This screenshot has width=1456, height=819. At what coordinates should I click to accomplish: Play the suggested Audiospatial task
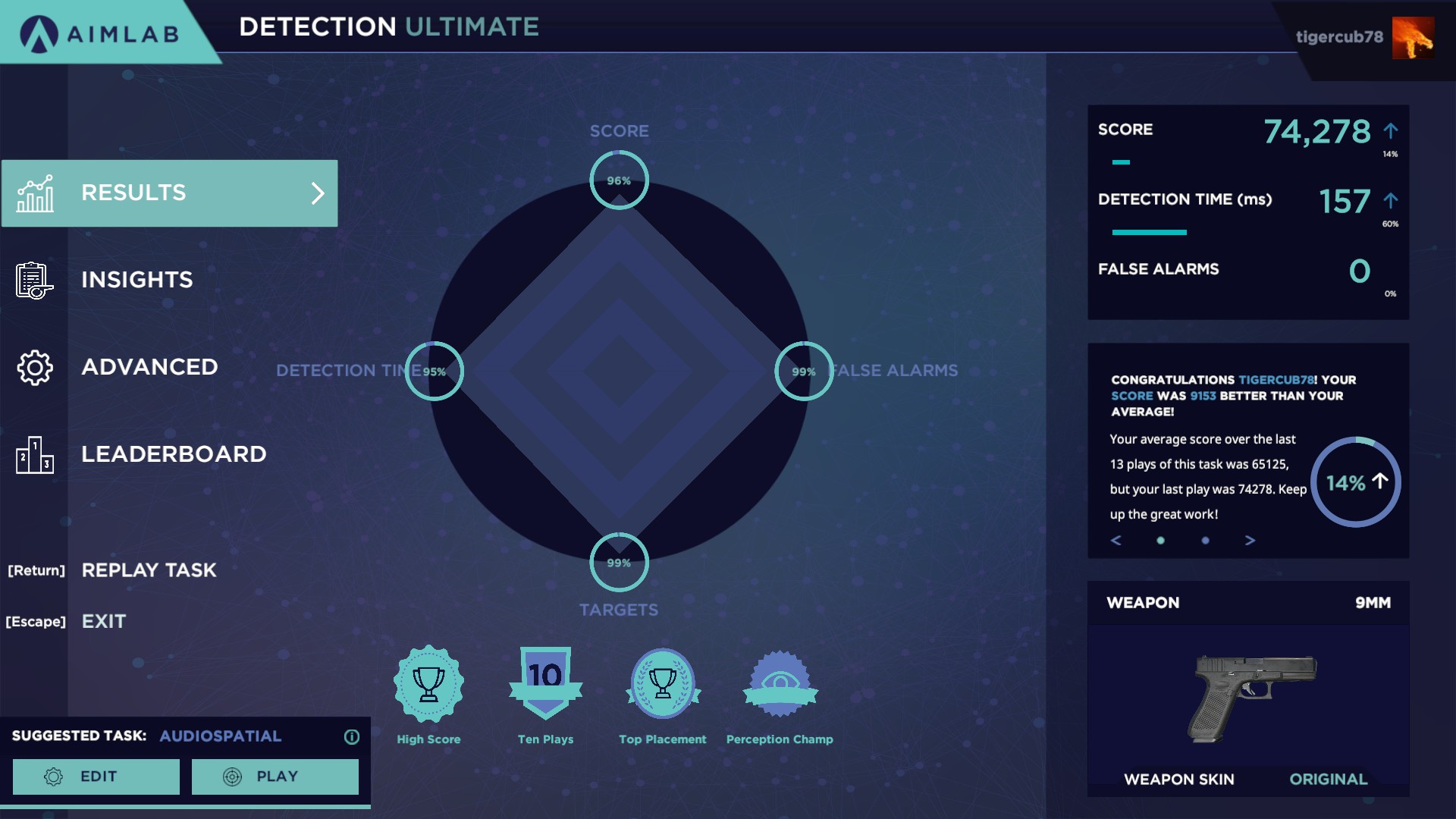pyautogui.click(x=275, y=777)
